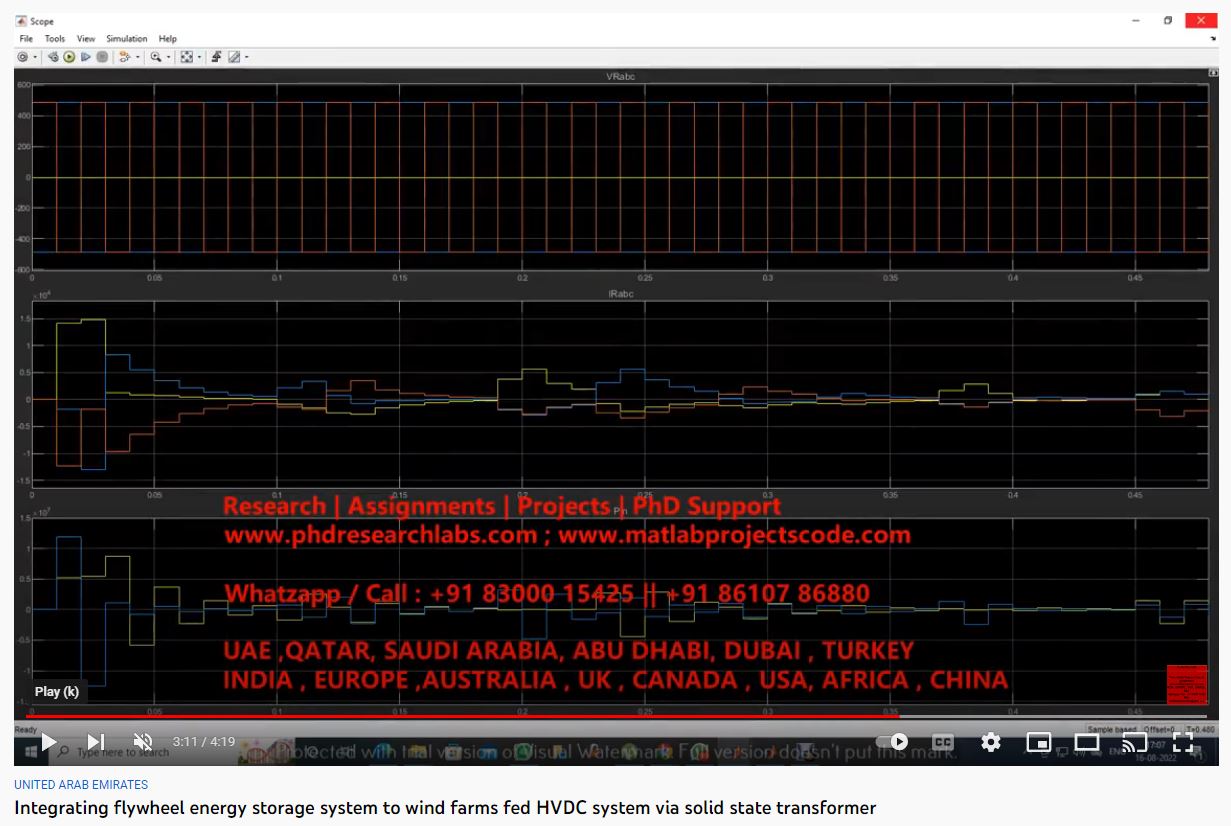Restore down the Scope window
Screen dimensions: 1231x826
[1168, 20]
